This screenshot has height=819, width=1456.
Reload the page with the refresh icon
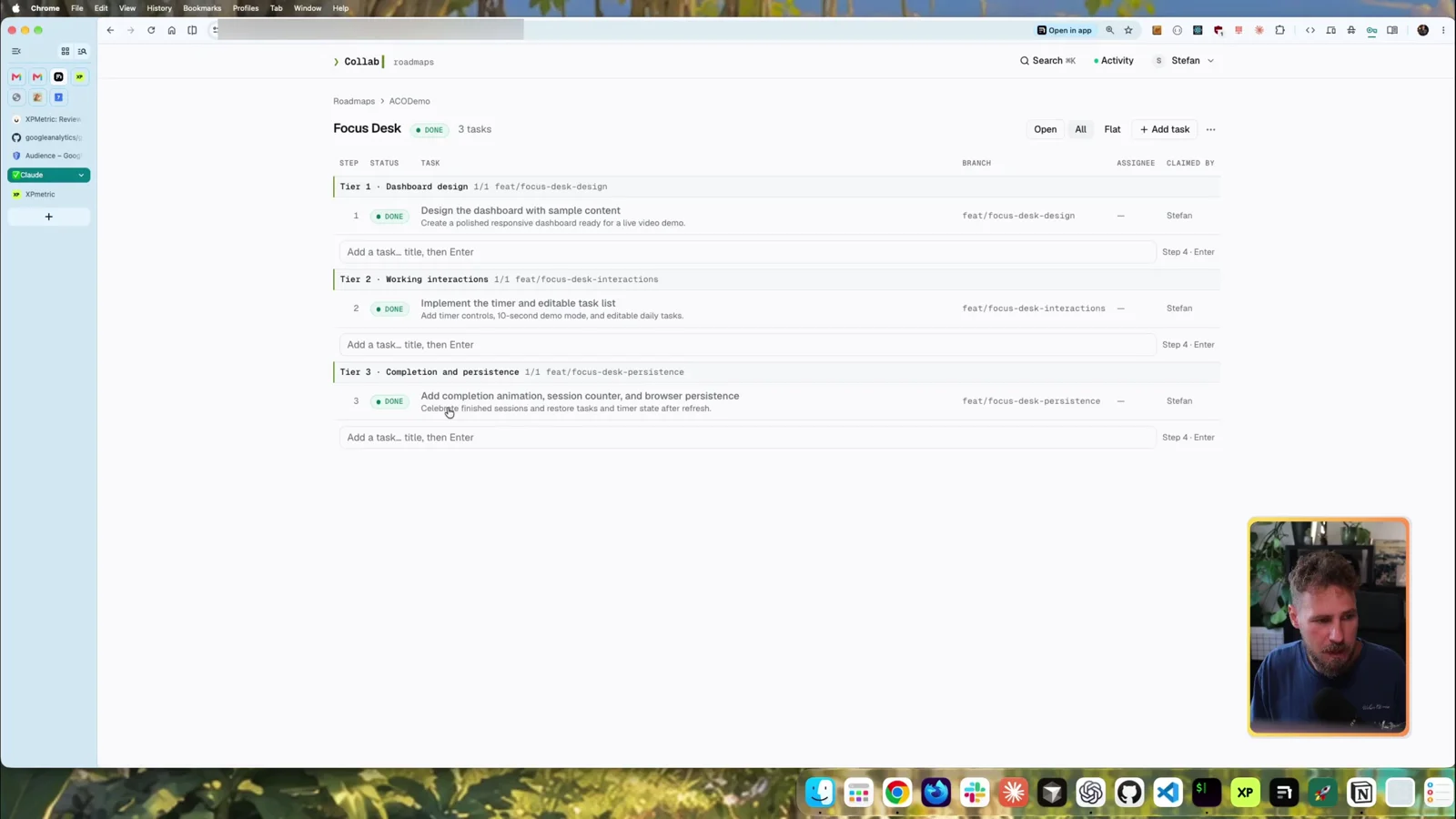151,30
